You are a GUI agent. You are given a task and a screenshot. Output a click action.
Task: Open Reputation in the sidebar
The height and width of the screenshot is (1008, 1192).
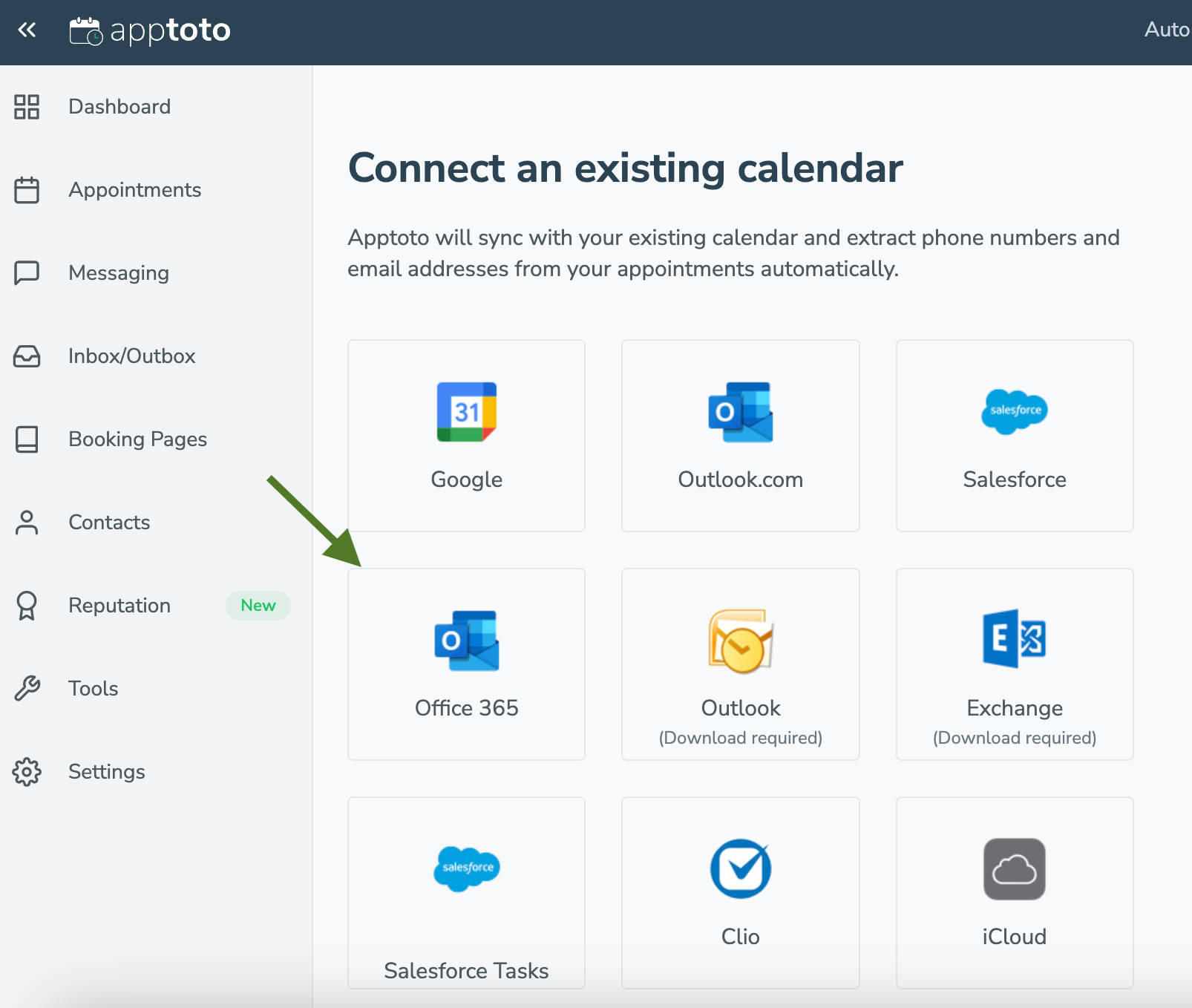pos(119,606)
